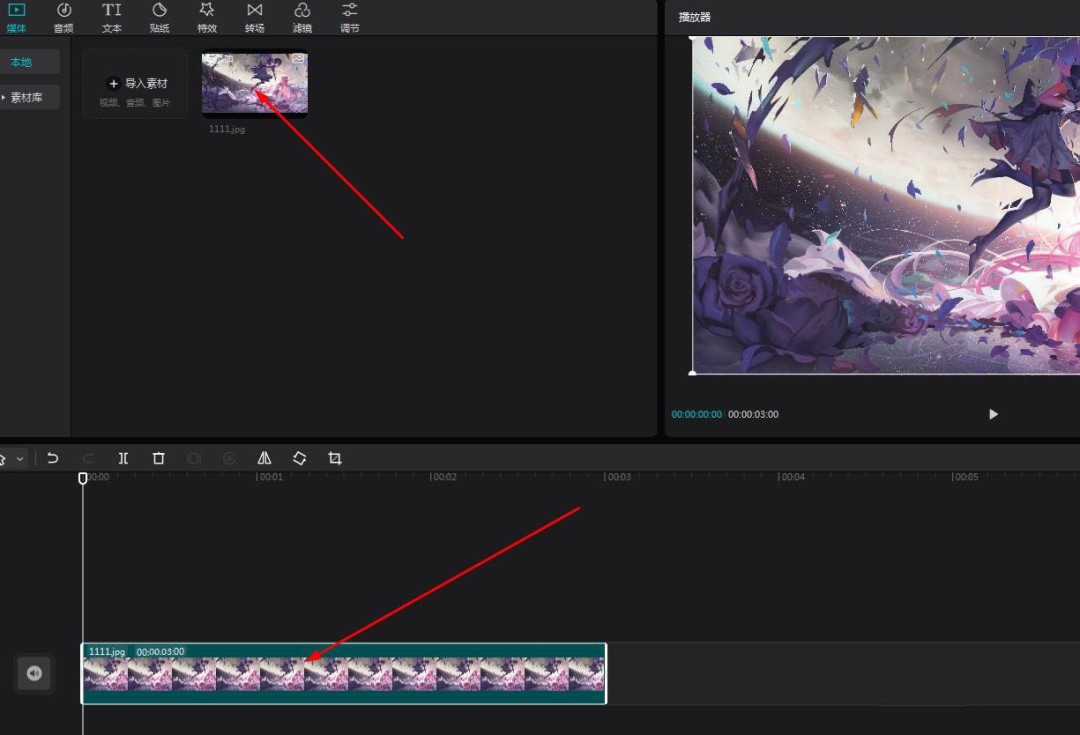Switch to the 媒体 (Media) tab
The height and width of the screenshot is (735, 1080).
click(17, 17)
